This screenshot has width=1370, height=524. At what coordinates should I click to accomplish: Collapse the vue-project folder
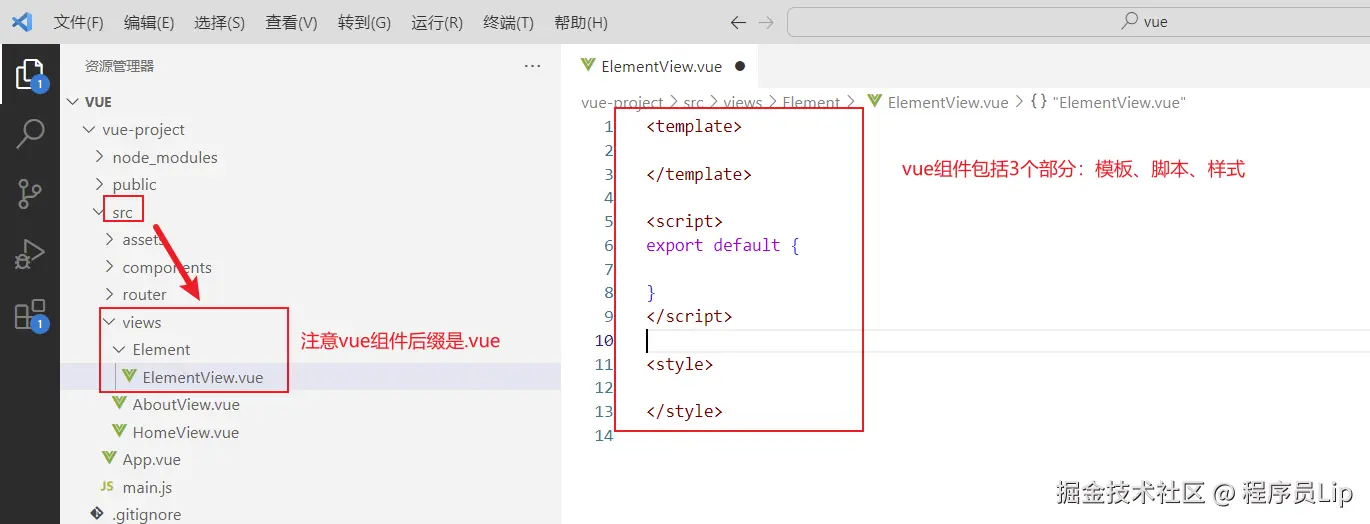pos(89,130)
